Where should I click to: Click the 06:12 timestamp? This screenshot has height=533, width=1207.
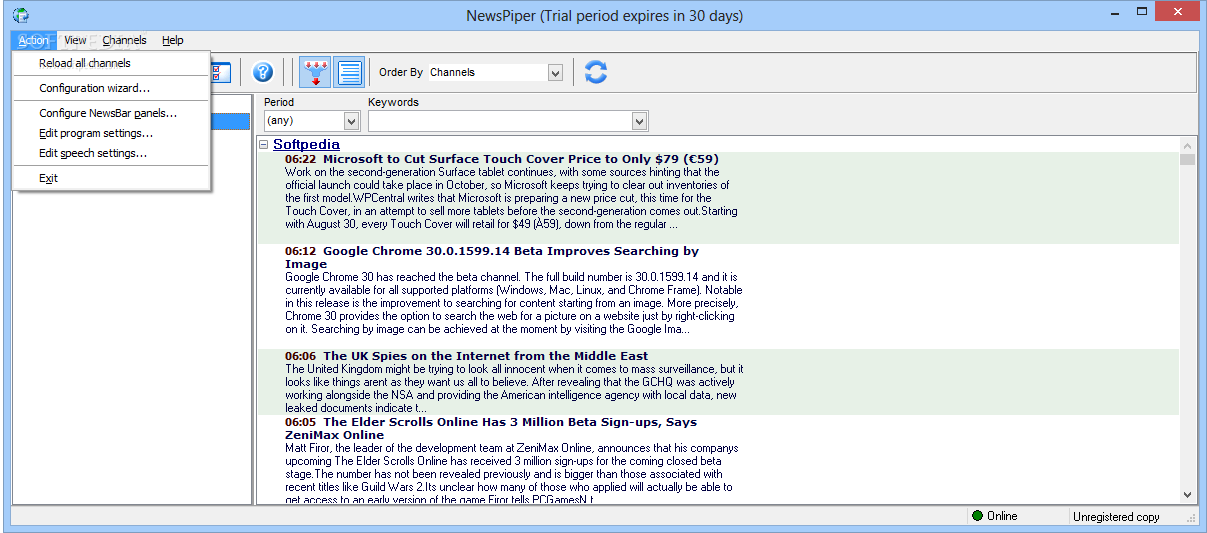[301, 252]
